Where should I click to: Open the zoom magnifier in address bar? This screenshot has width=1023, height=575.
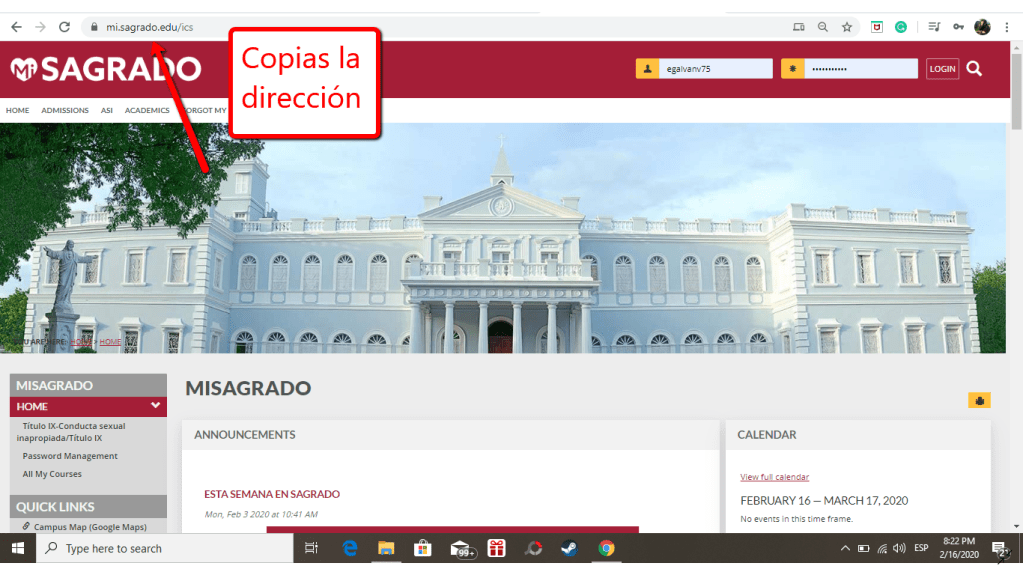pos(823,27)
